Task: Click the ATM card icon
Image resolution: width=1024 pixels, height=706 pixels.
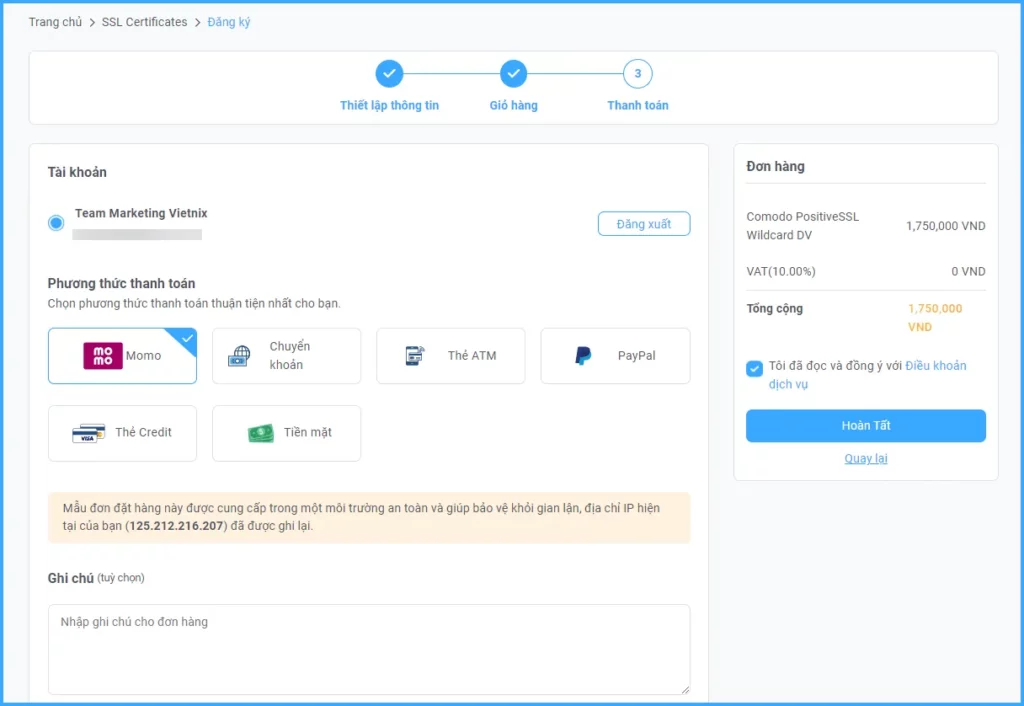Action: pyautogui.click(x=415, y=356)
